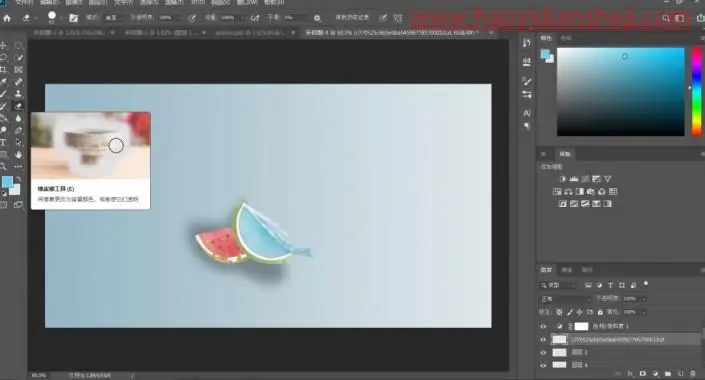Viewport: 705px width, 380px height.
Task: Open the options bar gear settings
Action: (317, 18)
